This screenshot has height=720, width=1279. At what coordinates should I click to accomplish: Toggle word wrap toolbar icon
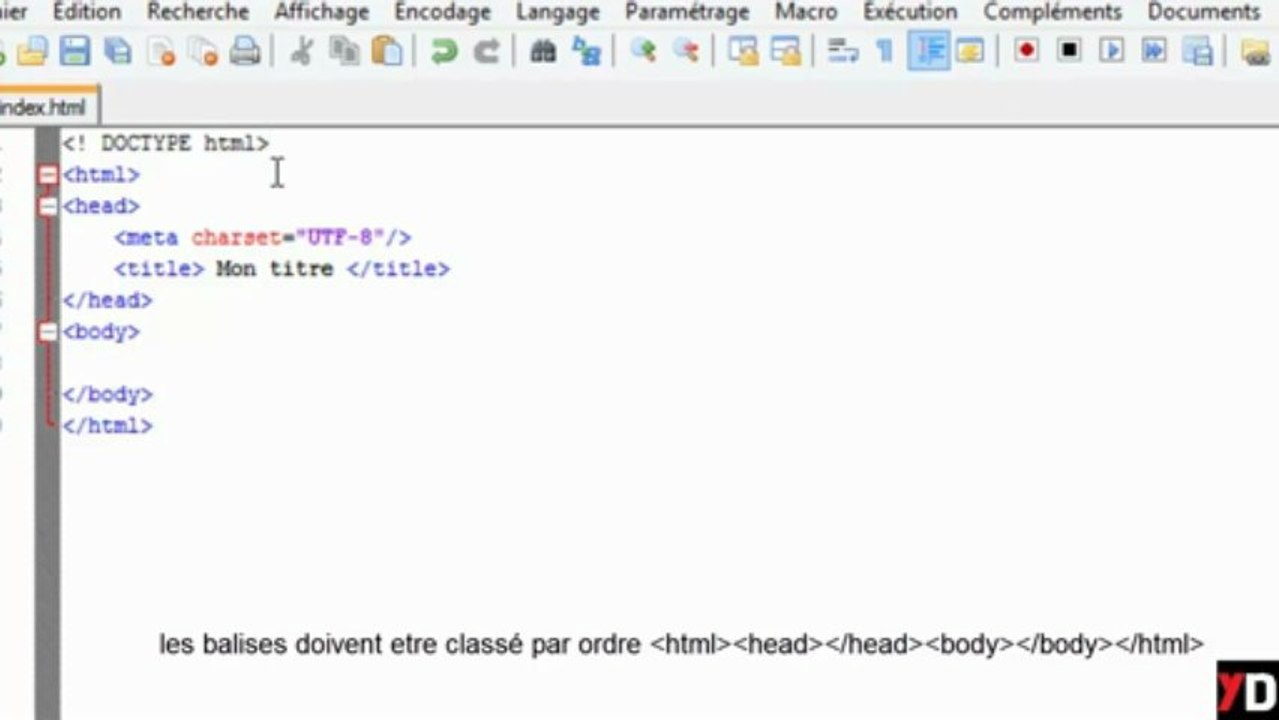pos(843,50)
